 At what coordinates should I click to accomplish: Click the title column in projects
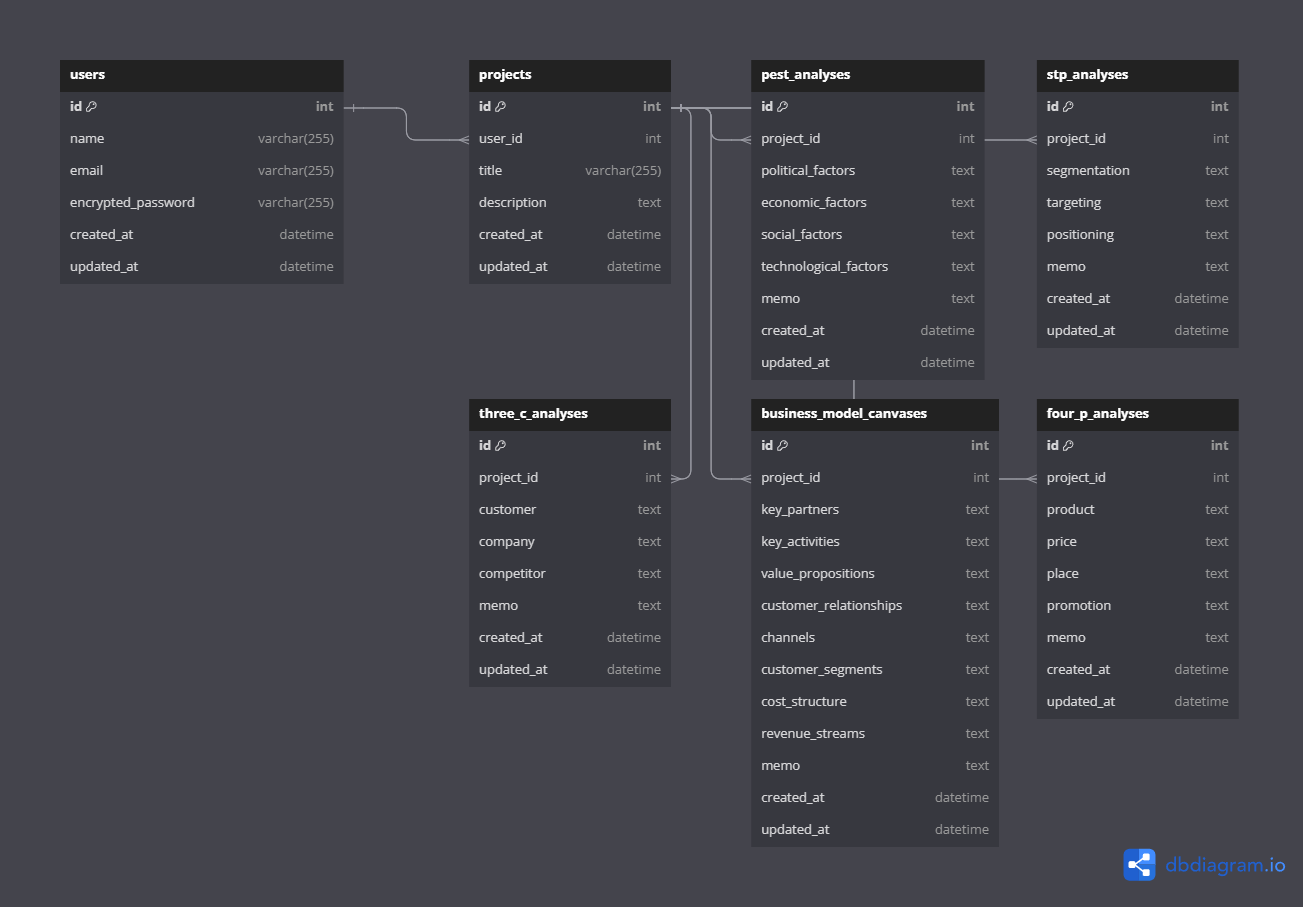pyautogui.click(x=570, y=170)
